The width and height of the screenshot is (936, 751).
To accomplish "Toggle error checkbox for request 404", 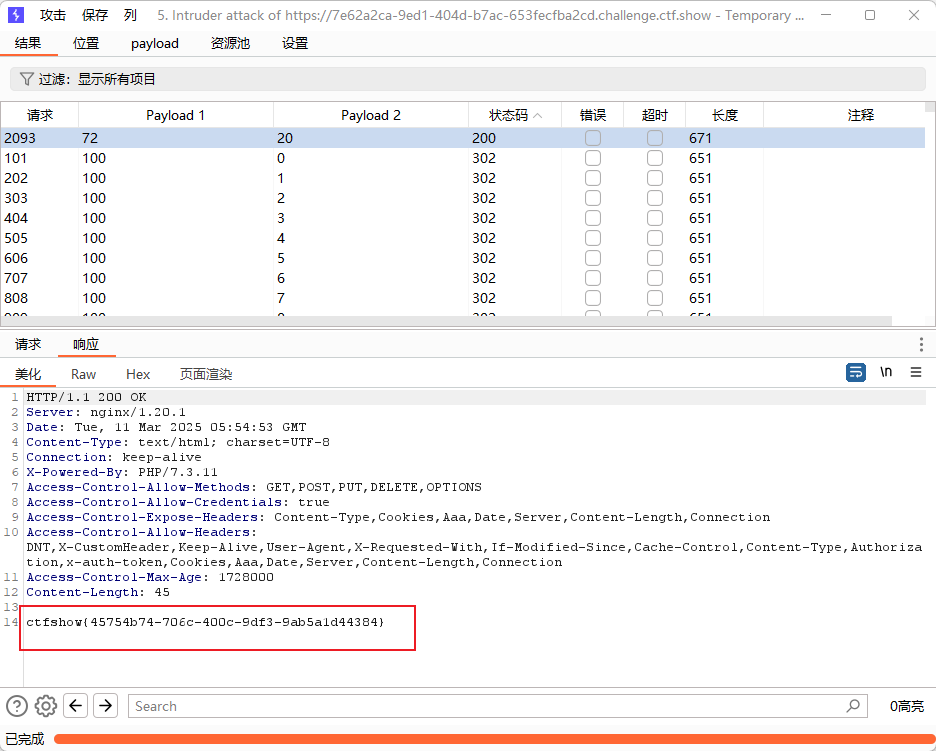I will pos(593,218).
